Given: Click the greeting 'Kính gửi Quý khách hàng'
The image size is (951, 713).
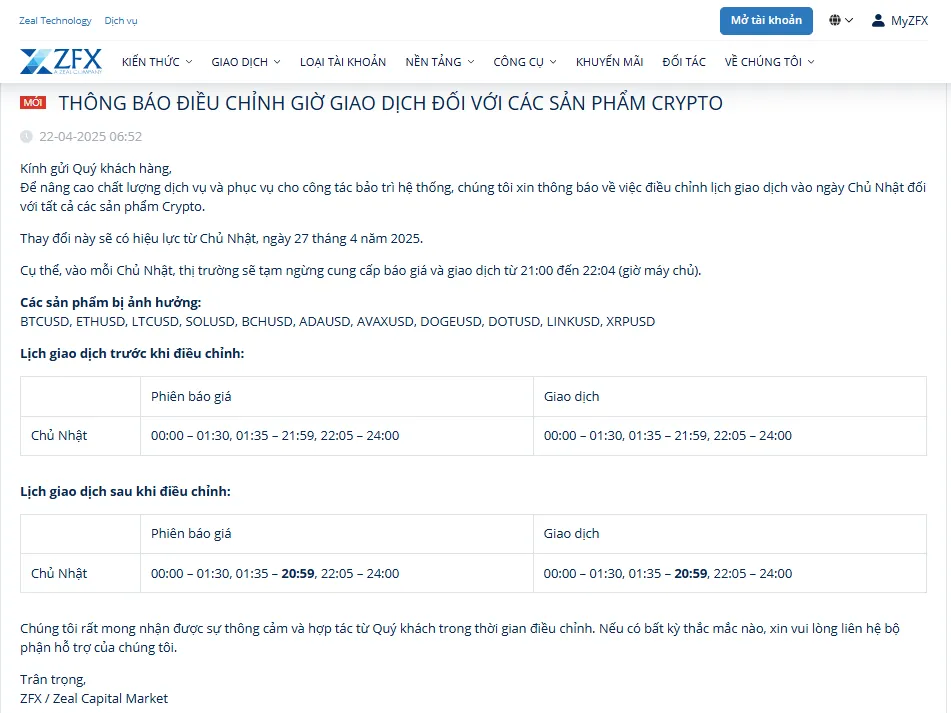Looking at the screenshot, I should pyautogui.click(x=96, y=169).
